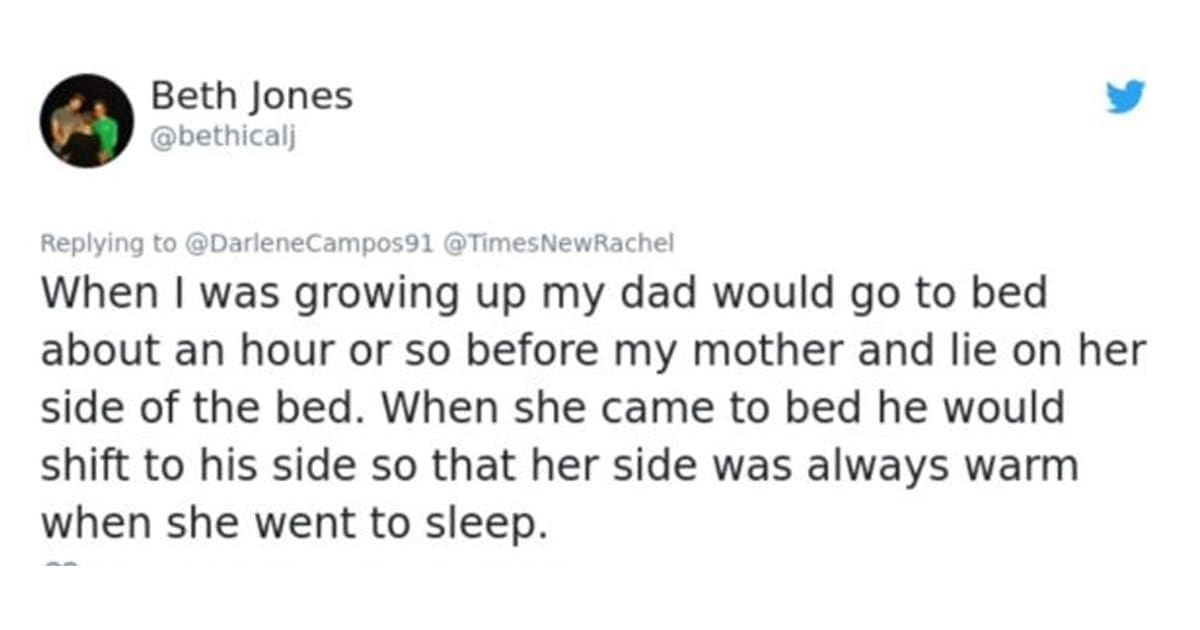Click the blue Twitter bird logo

(x=1125, y=98)
